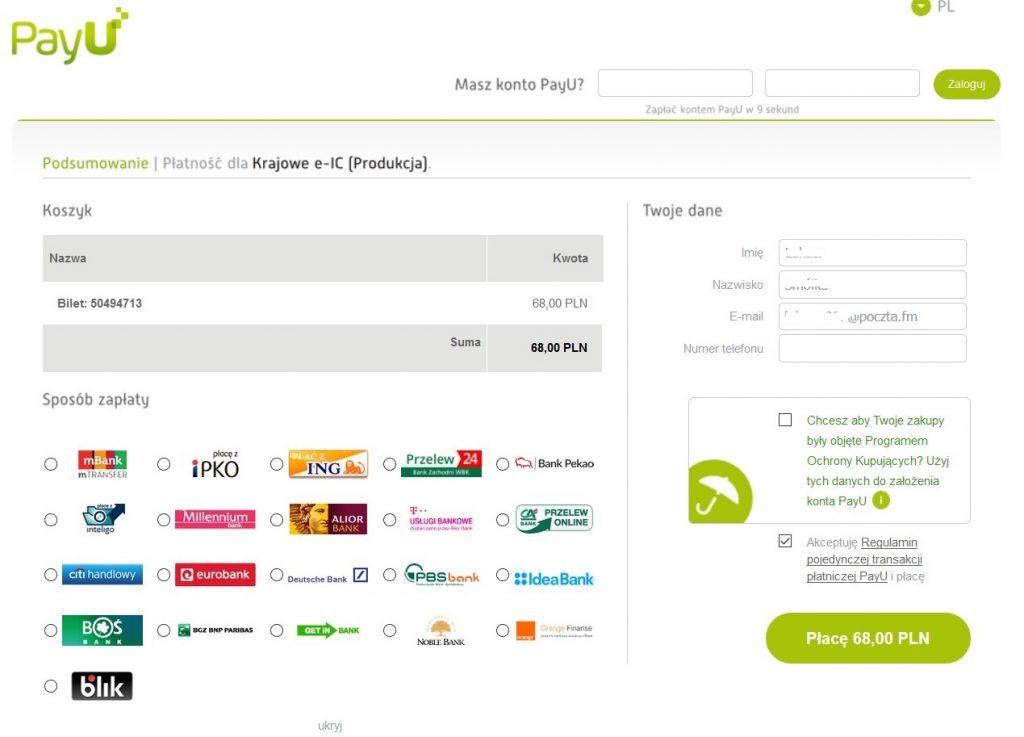This screenshot has width=1024, height=737.
Task: Select the ING radio button
Action: coord(276,464)
